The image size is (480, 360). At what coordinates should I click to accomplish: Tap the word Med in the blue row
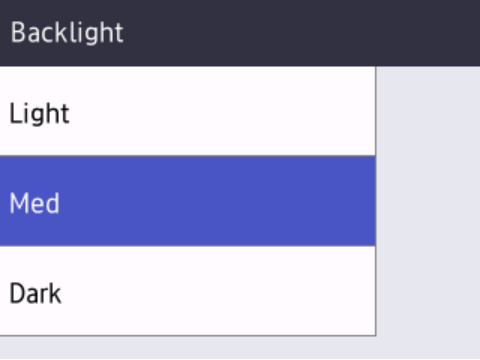point(34,203)
